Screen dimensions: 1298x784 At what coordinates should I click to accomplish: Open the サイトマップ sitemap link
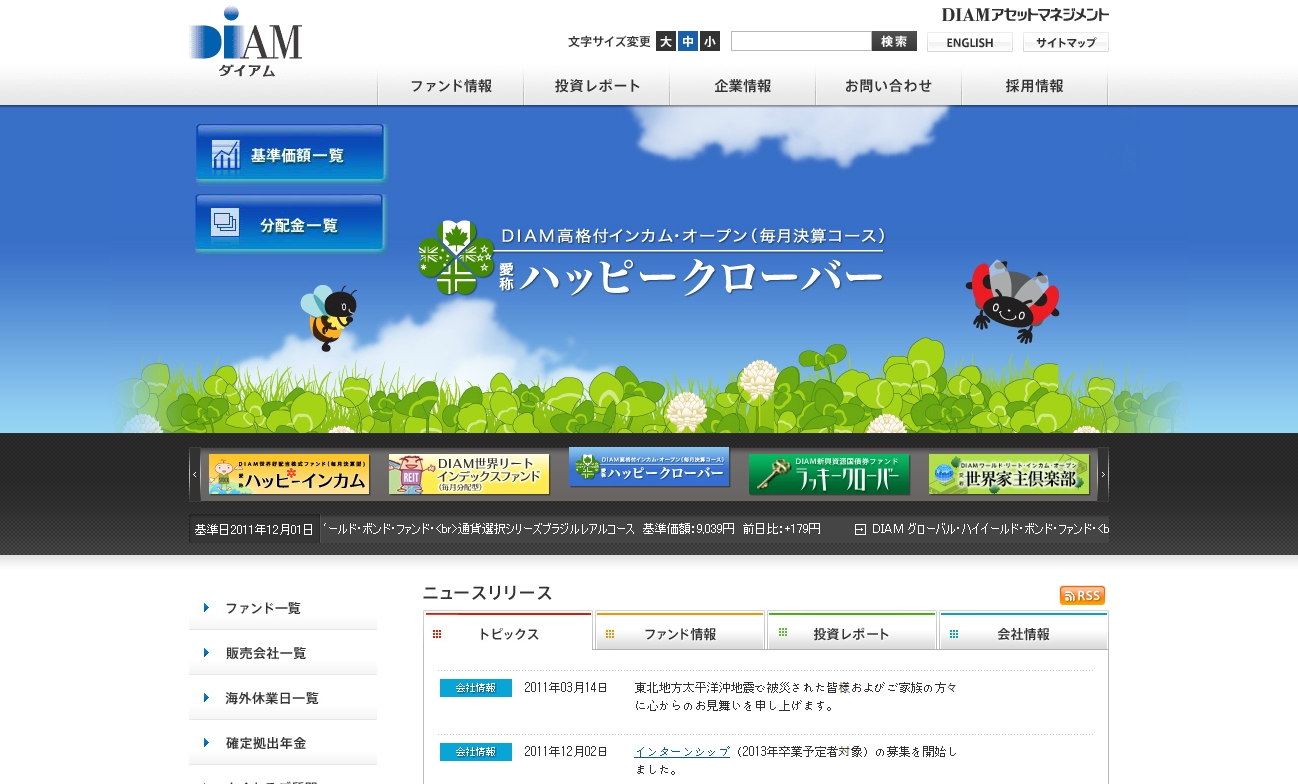pyautogui.click(x=1066, y=42)
